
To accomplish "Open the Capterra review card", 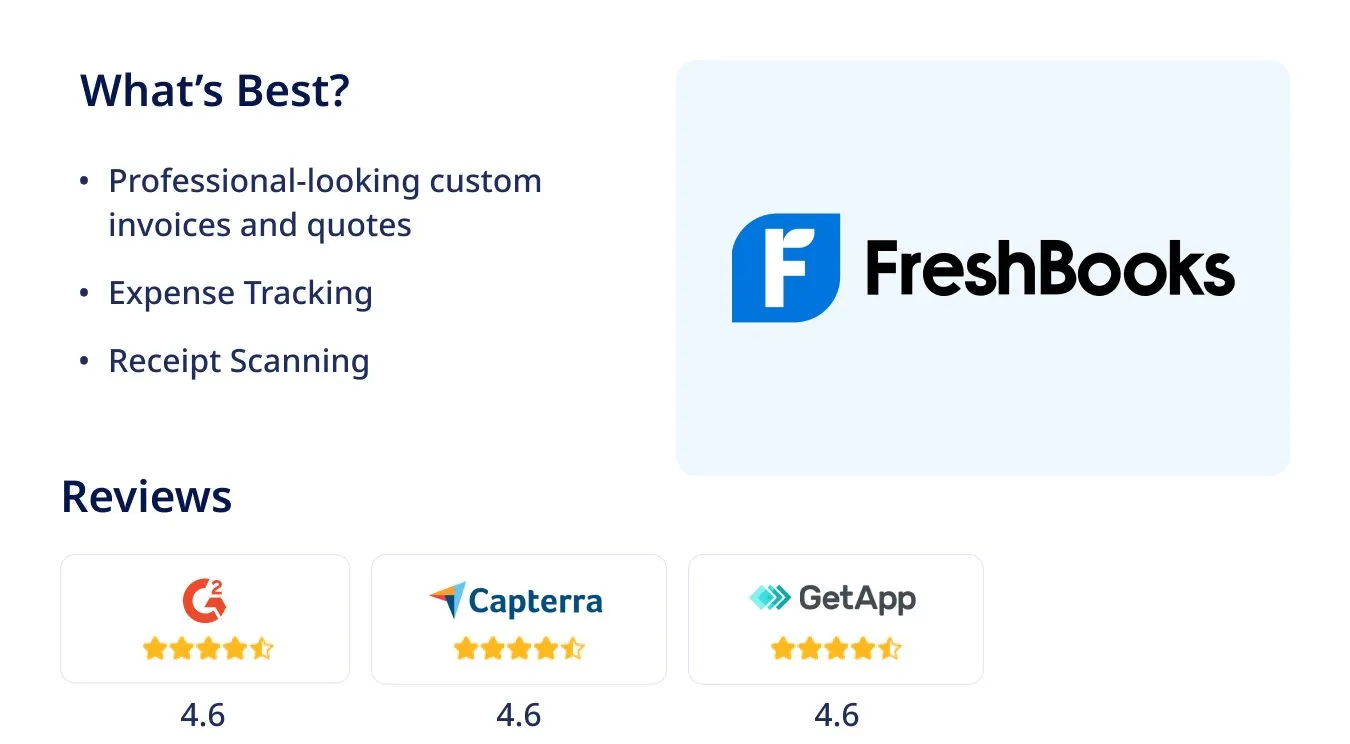I will coord(519,619).
